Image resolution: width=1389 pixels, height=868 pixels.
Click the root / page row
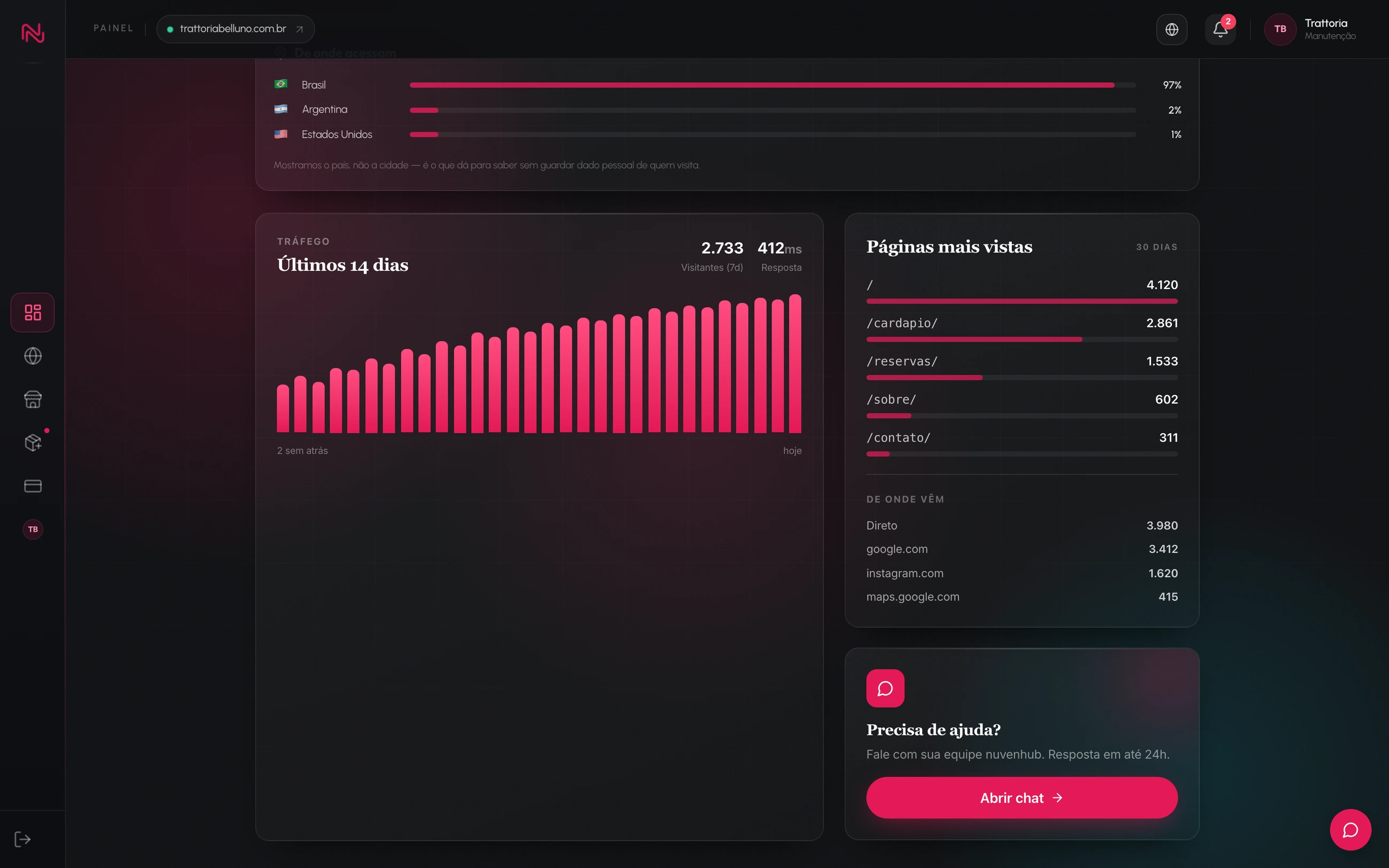[1021, 291]
